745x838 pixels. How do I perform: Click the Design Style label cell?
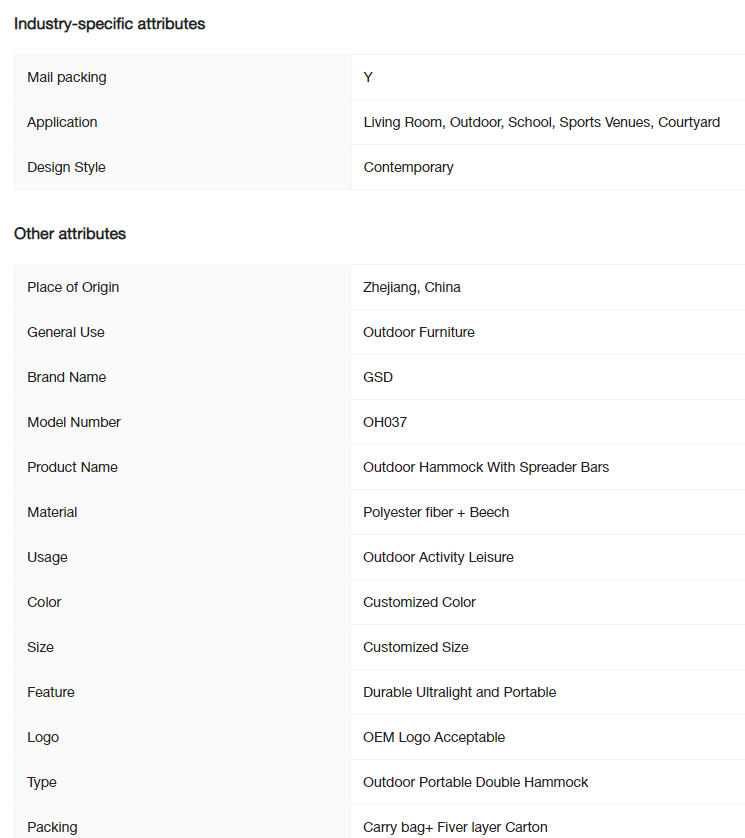183,167
